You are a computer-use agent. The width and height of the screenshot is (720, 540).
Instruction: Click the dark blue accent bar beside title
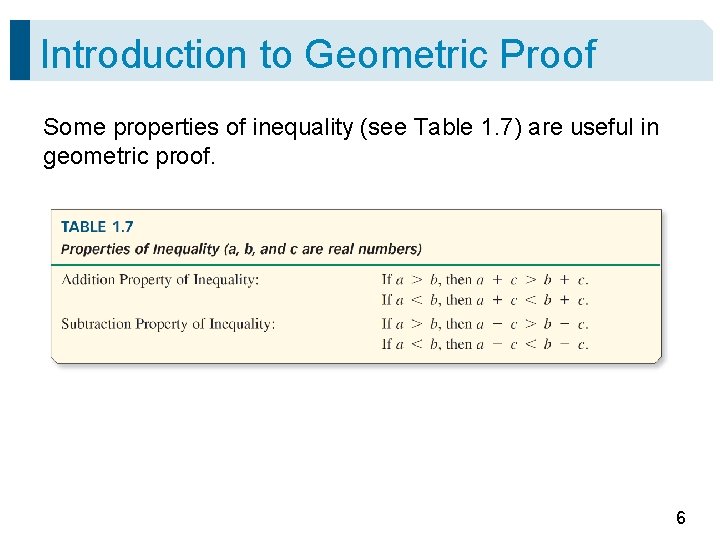click(x=19, y=50)
